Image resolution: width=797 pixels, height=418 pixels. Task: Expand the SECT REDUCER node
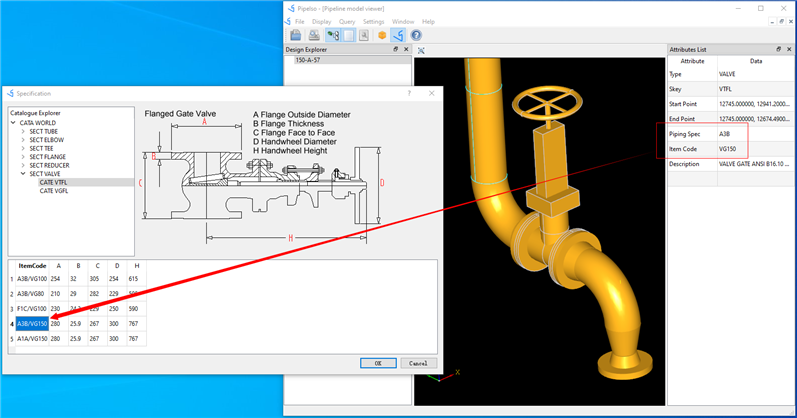click(23, 165)
